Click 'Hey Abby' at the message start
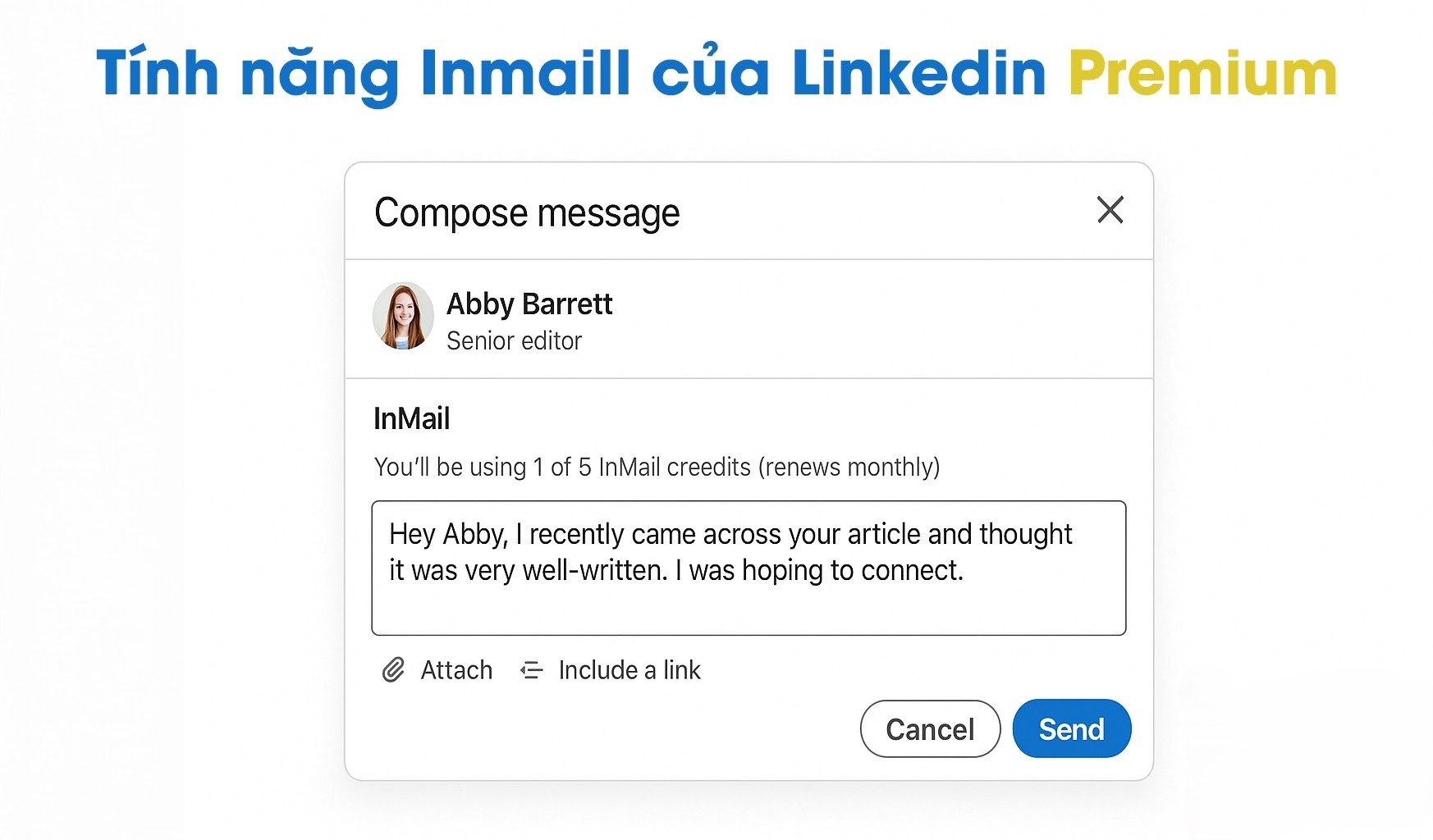 point(448,535)
